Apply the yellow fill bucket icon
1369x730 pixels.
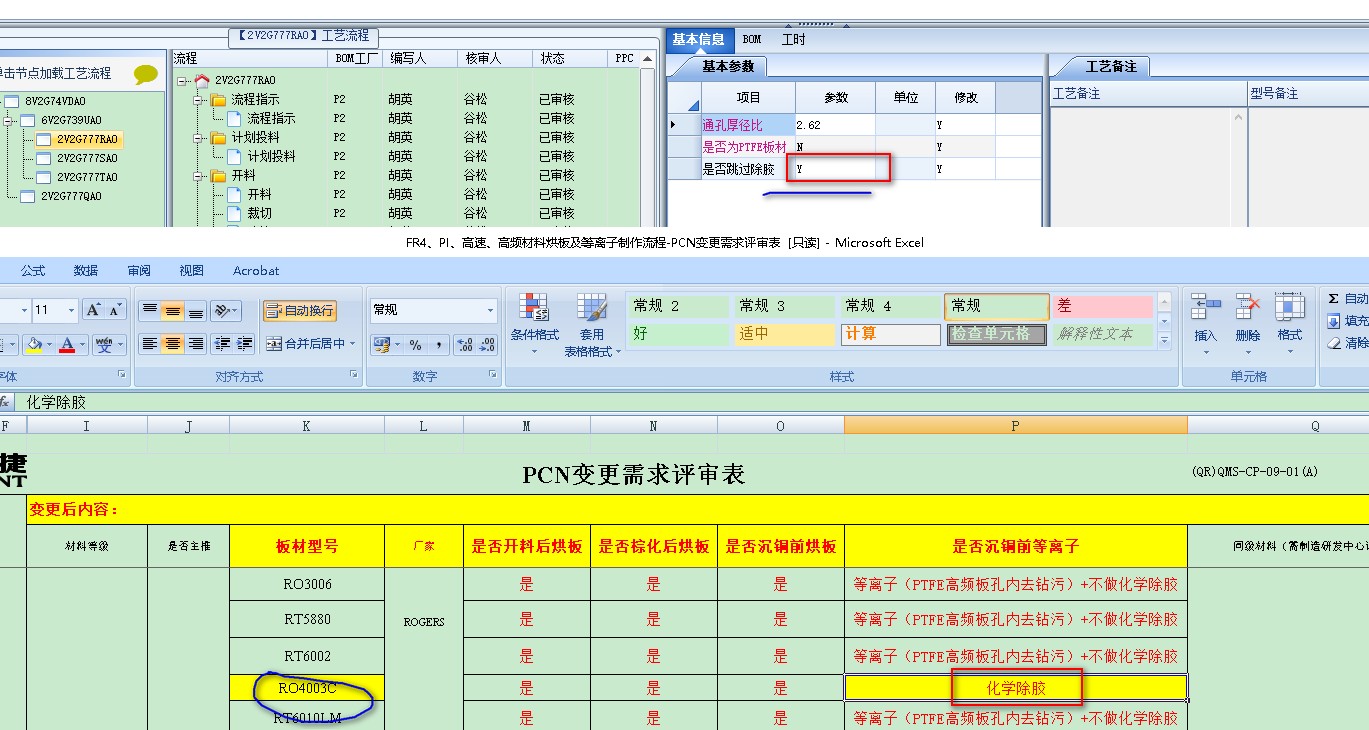[x=34, y=344]
